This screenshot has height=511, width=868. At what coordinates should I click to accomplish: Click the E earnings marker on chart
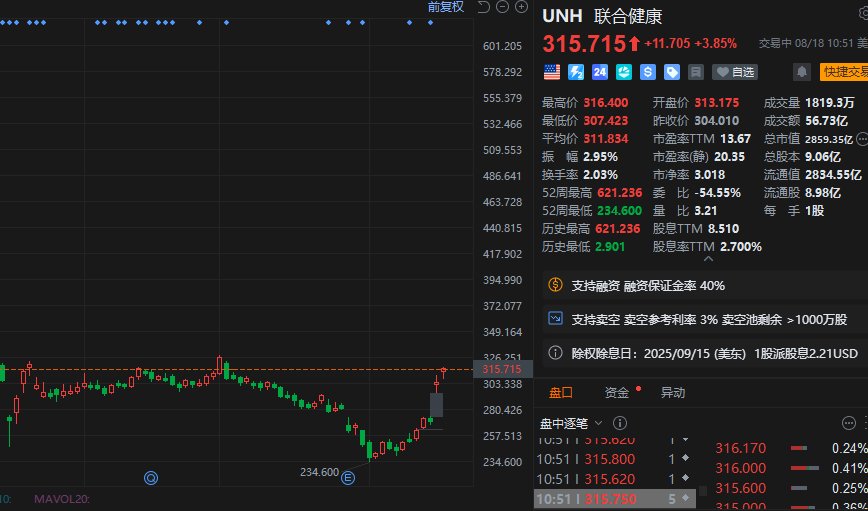(x=348, y=477)
